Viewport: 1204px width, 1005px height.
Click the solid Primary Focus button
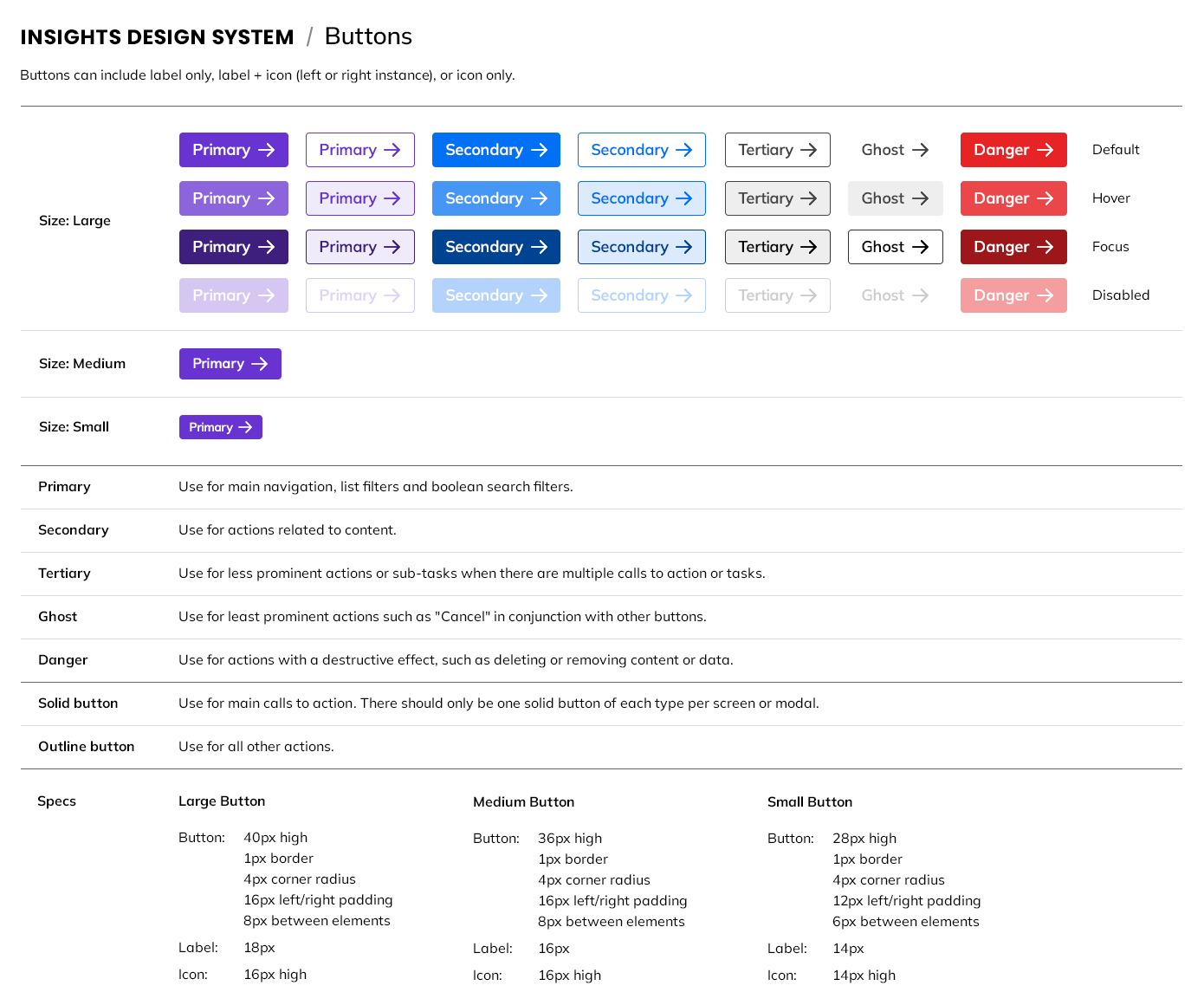[x=234, y=247]
